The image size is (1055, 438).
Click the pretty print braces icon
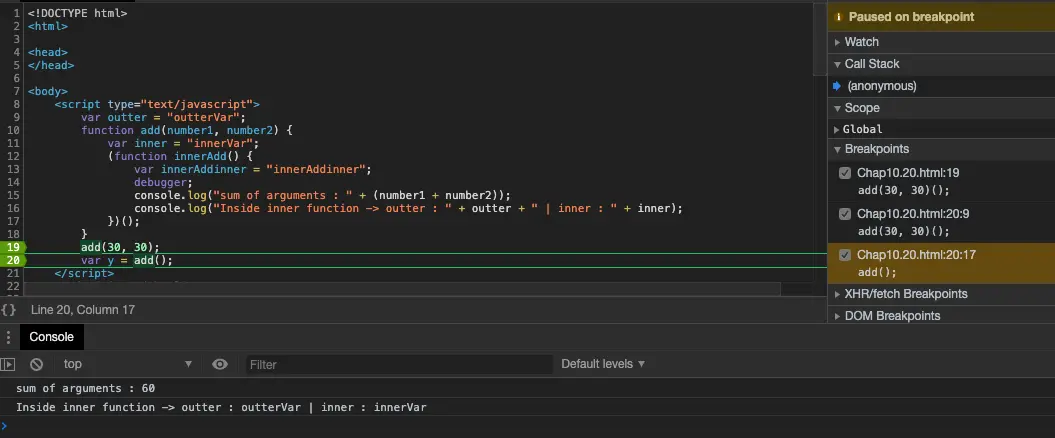(8, 309)
